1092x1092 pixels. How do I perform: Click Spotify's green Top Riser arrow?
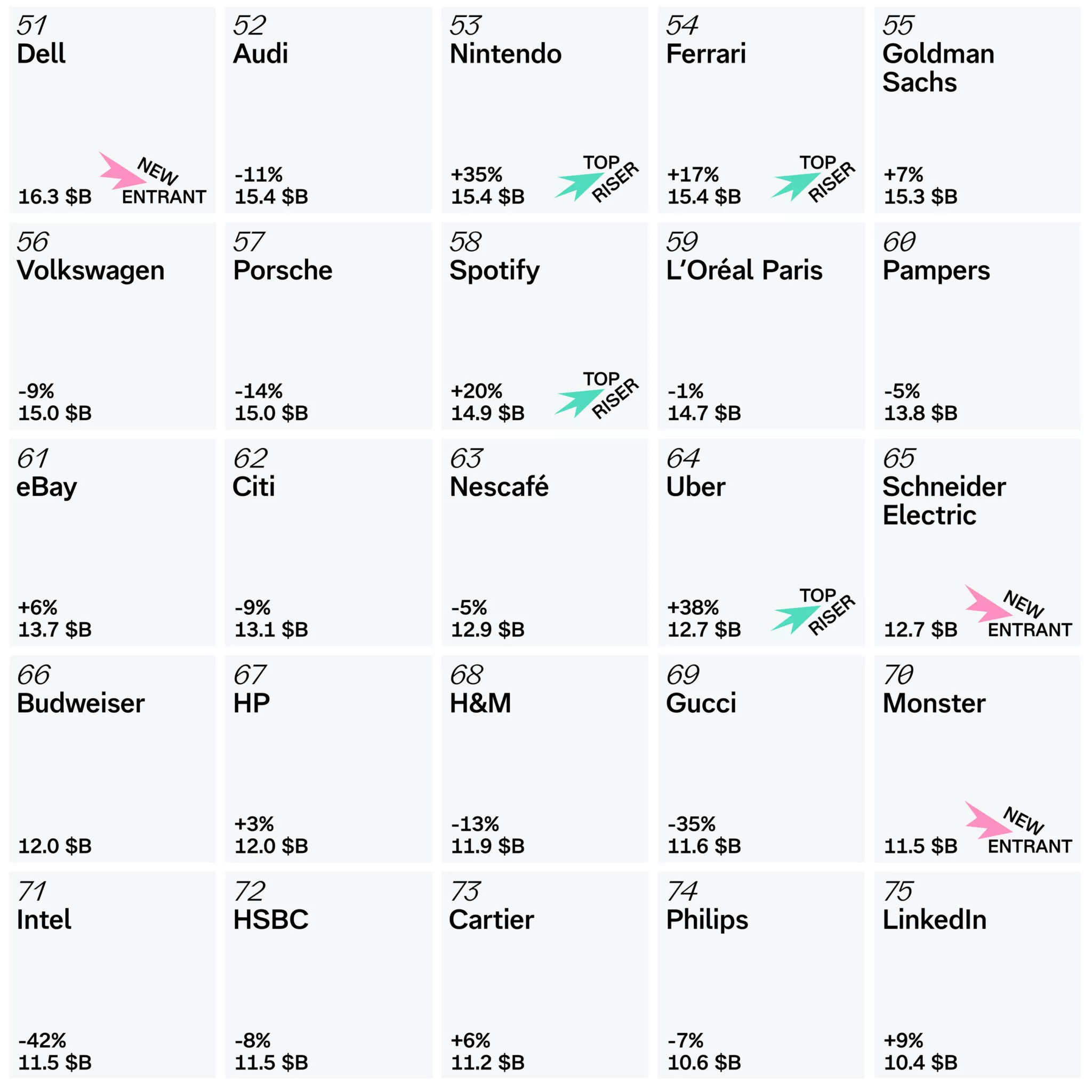[x=577, y=402]
